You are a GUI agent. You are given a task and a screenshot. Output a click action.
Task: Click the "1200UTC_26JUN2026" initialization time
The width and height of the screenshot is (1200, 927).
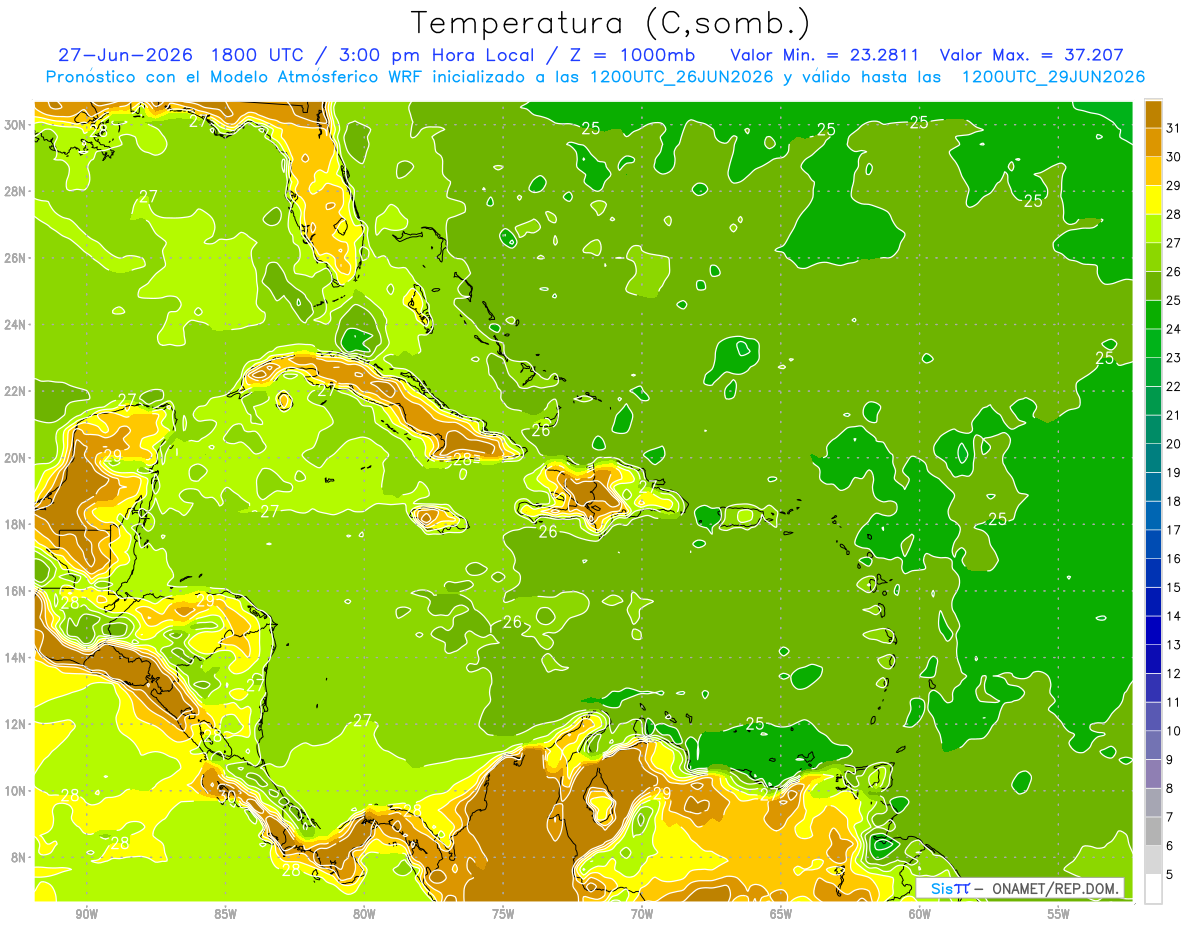[681, 77]
